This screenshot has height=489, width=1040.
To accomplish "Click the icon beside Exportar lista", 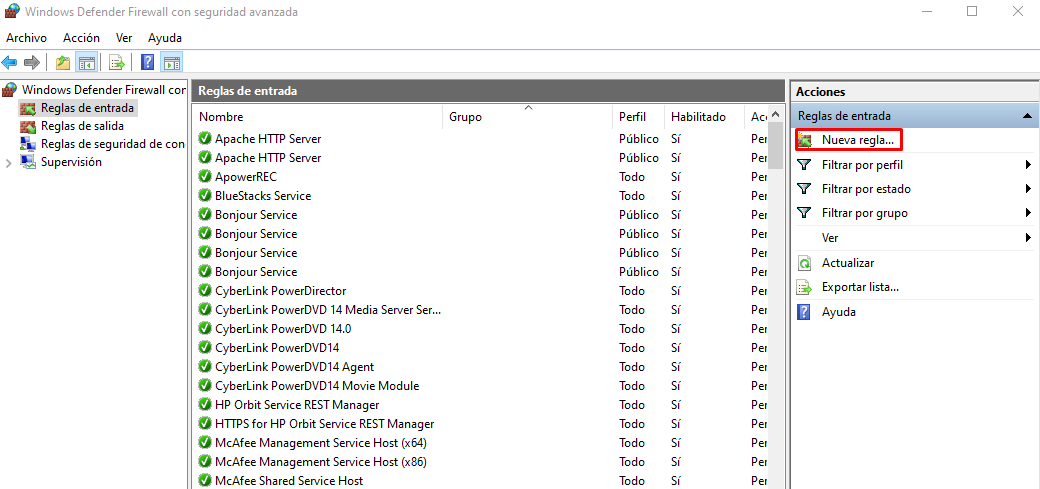I will click(805, 287).
